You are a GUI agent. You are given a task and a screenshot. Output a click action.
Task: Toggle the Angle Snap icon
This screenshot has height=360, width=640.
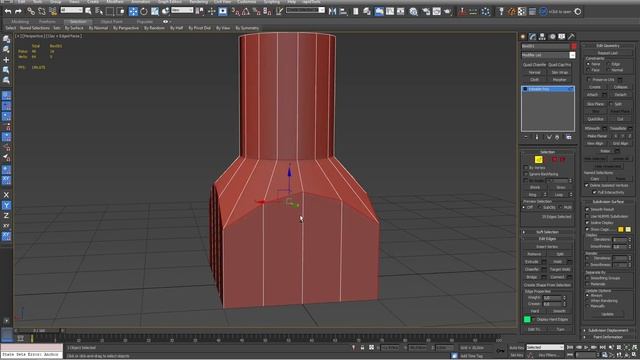[246, 11]
